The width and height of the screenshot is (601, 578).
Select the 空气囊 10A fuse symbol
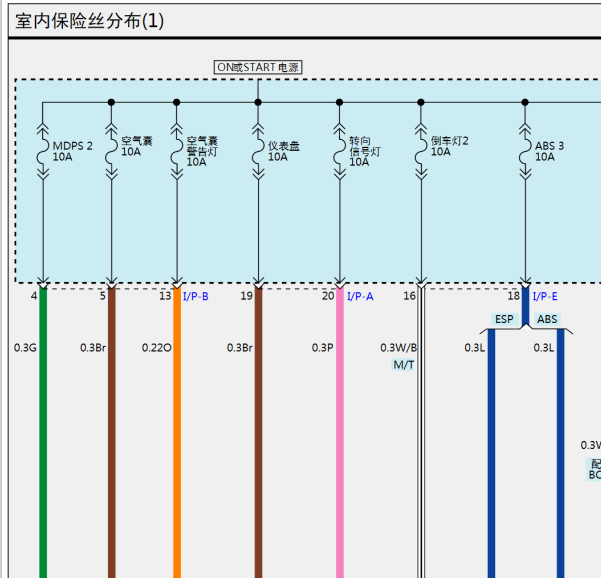click(x=112, y=151)
